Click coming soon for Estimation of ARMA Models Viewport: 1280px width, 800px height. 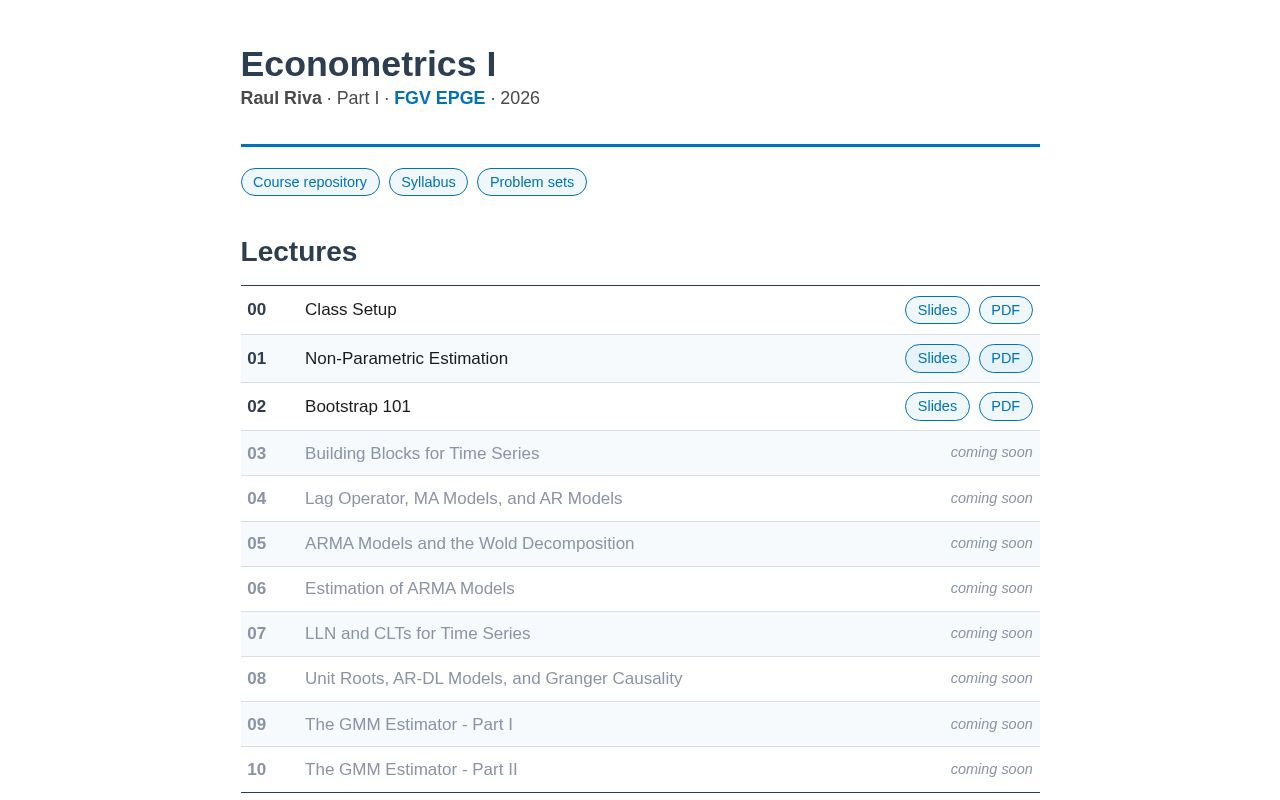(992, 588)
